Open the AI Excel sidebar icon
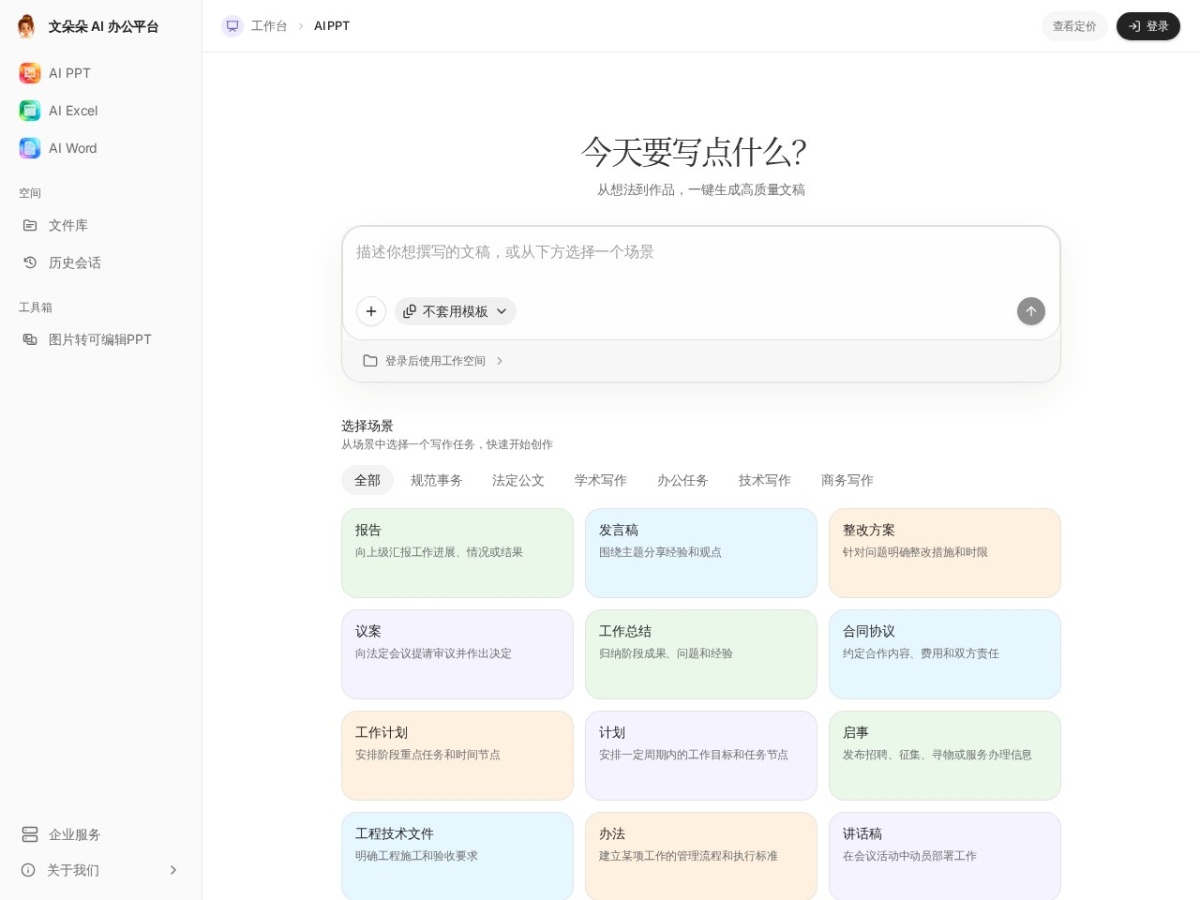Image resolution: width=1200 pixels, height=900 pixels. point(30,110)
